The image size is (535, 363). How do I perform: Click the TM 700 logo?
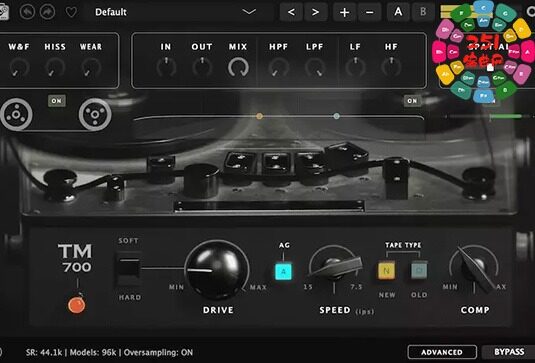click(x=75, y=258)
